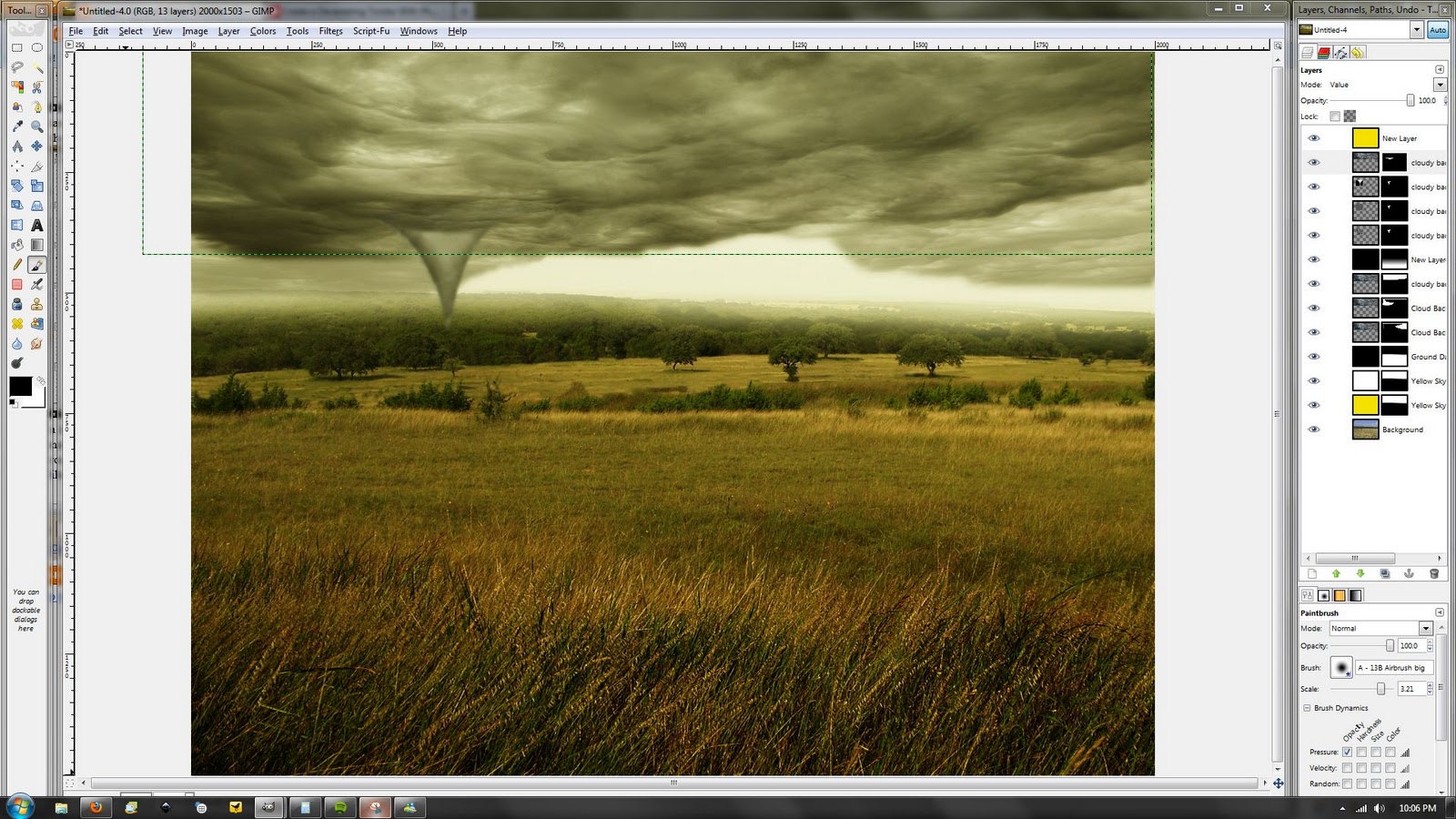The image size is (1456, 819).
Task: Open the Script-Fu menu
Action: [x=370, y=30]
